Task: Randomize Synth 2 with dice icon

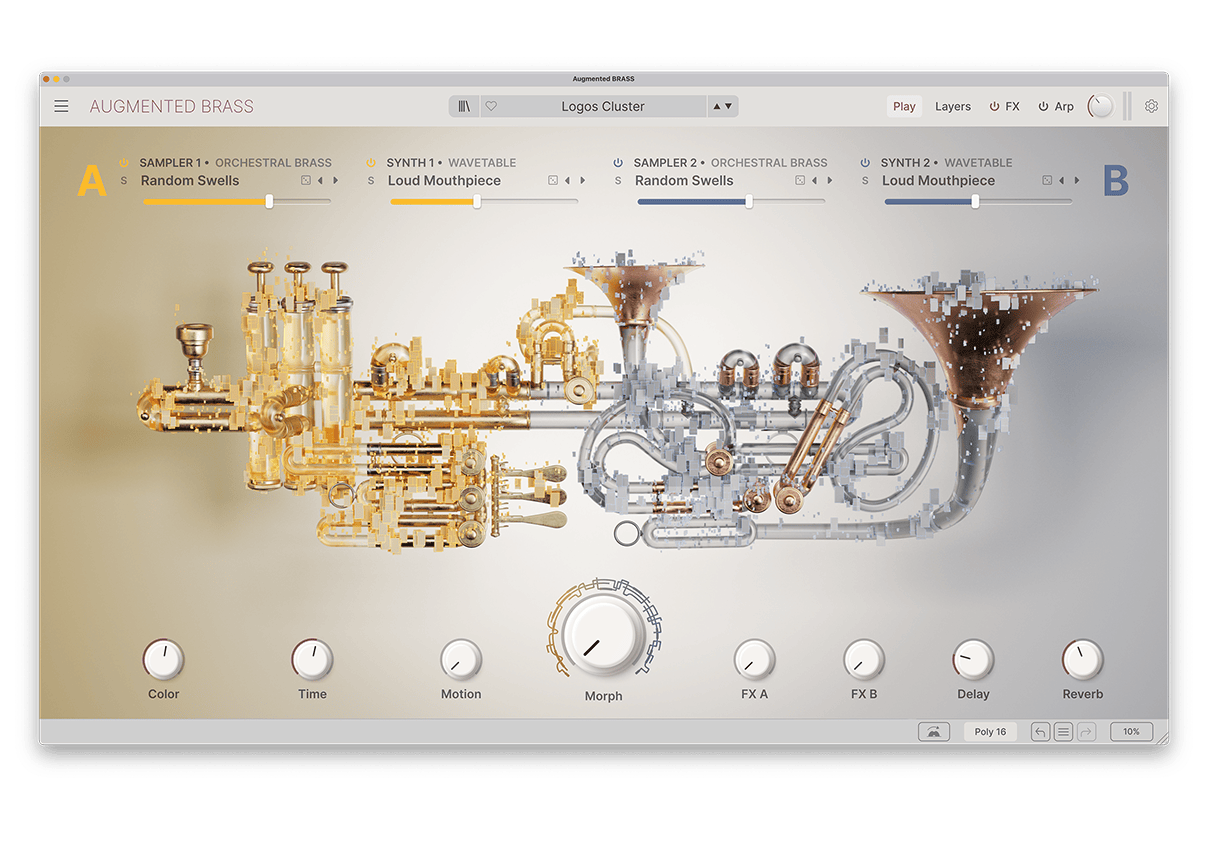Action: pyautogui.click(x=1047, y=181)
